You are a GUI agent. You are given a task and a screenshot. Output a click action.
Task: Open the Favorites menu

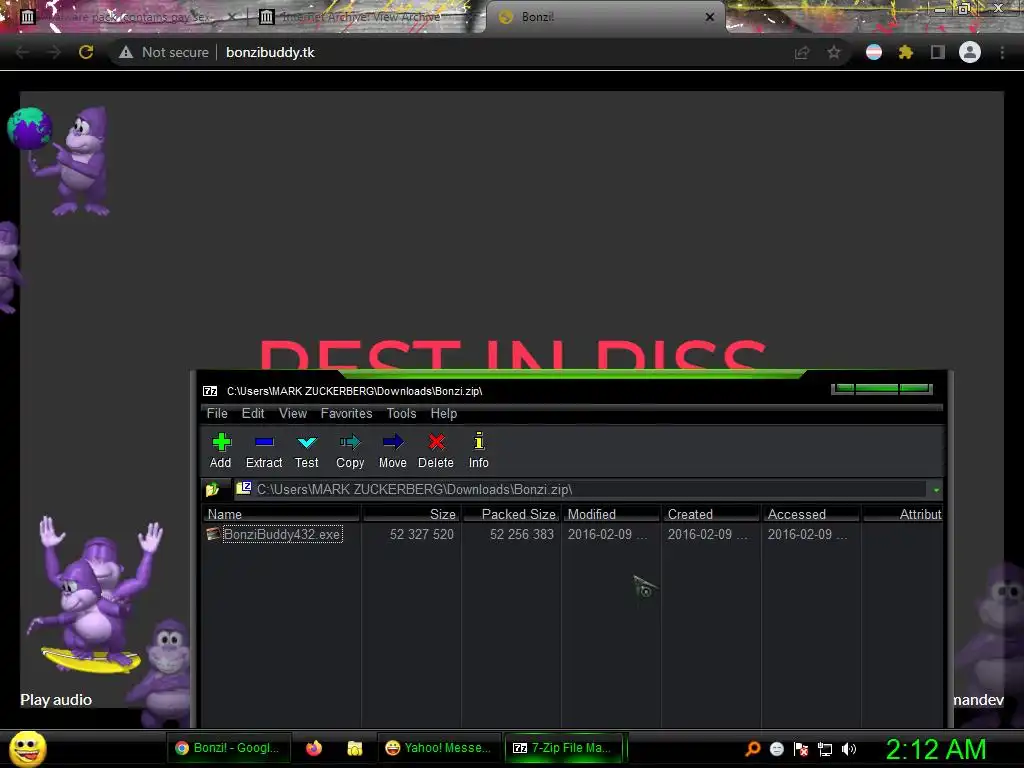coord(346,413)
